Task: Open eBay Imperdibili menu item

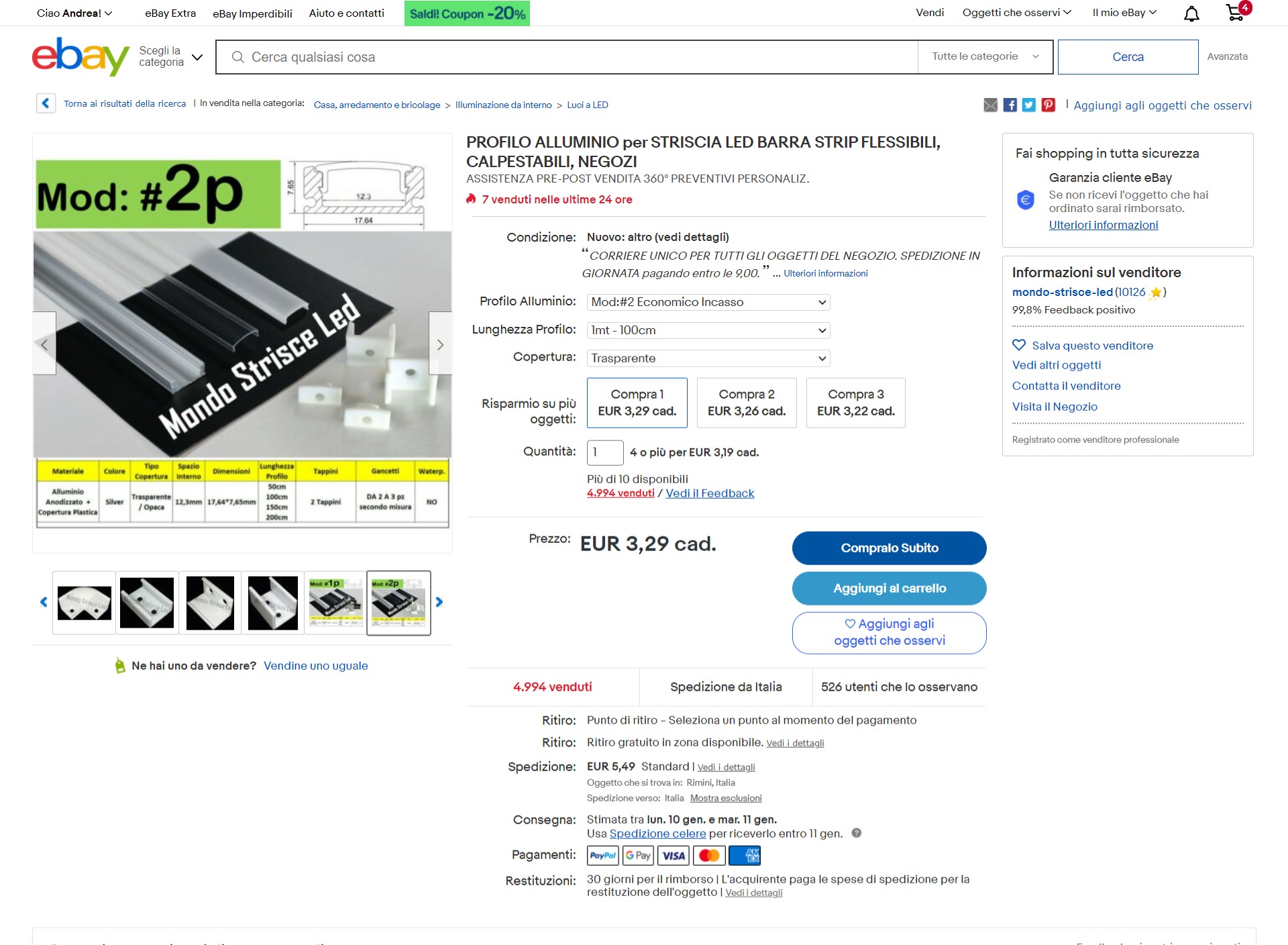Action: [252, 13]
